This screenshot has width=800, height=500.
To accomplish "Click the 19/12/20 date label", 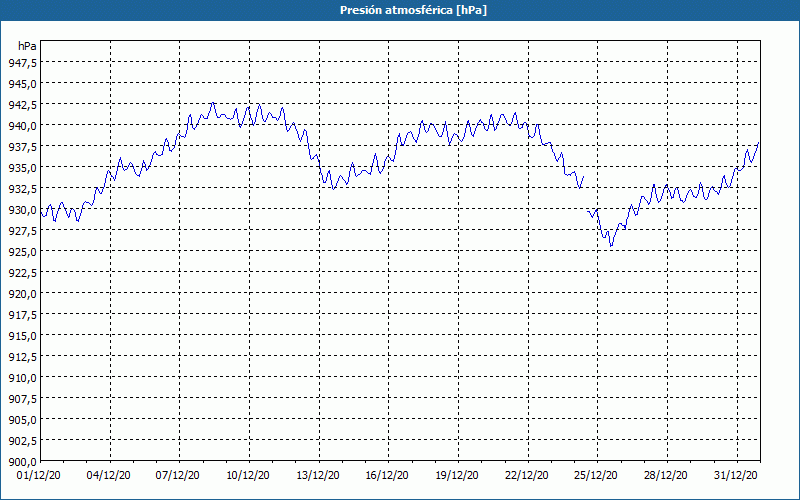I will click(457, 475).
